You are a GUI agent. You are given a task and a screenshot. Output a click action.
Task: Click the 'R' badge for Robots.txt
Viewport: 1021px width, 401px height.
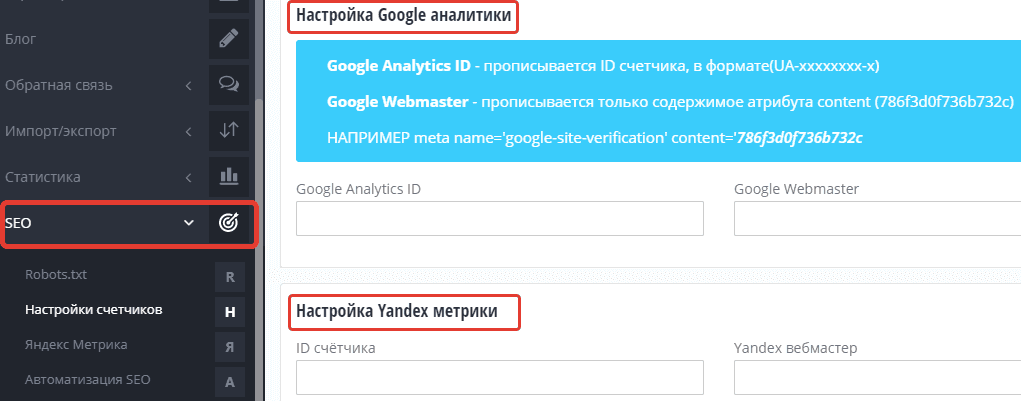pyautogui.click(x=229, y=275)
